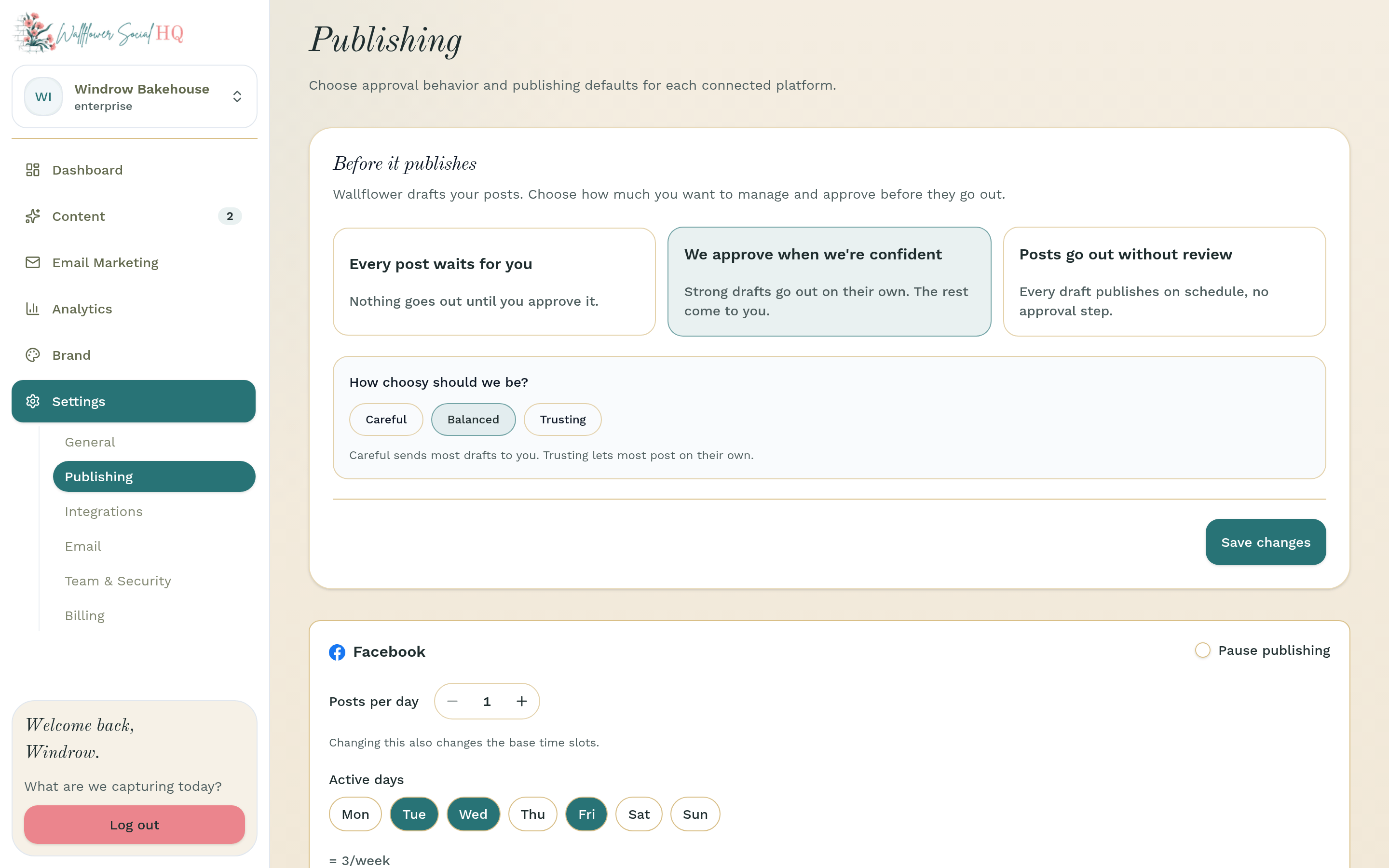This screenshot has width=1389, height=868.
Task: Select 'Every post waits for you' option
Action: (494, 282)
